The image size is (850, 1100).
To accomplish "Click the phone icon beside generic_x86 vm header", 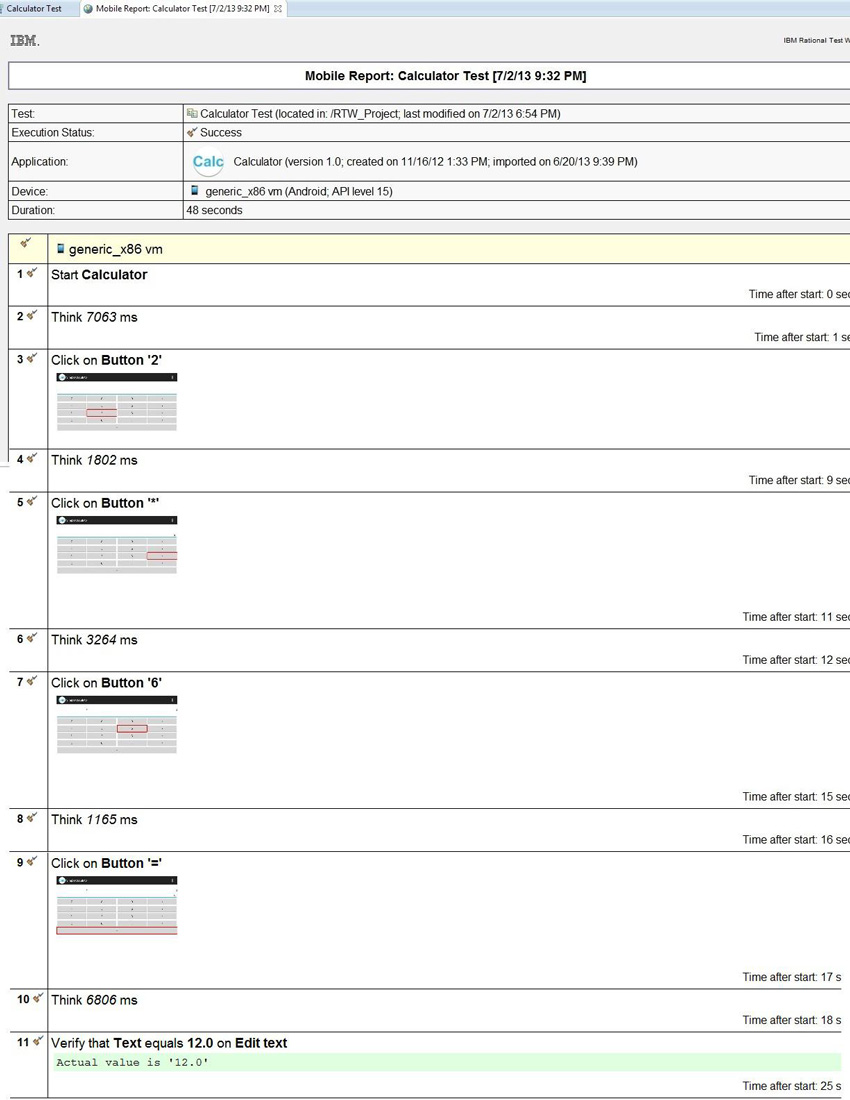I will pos(60,248).
